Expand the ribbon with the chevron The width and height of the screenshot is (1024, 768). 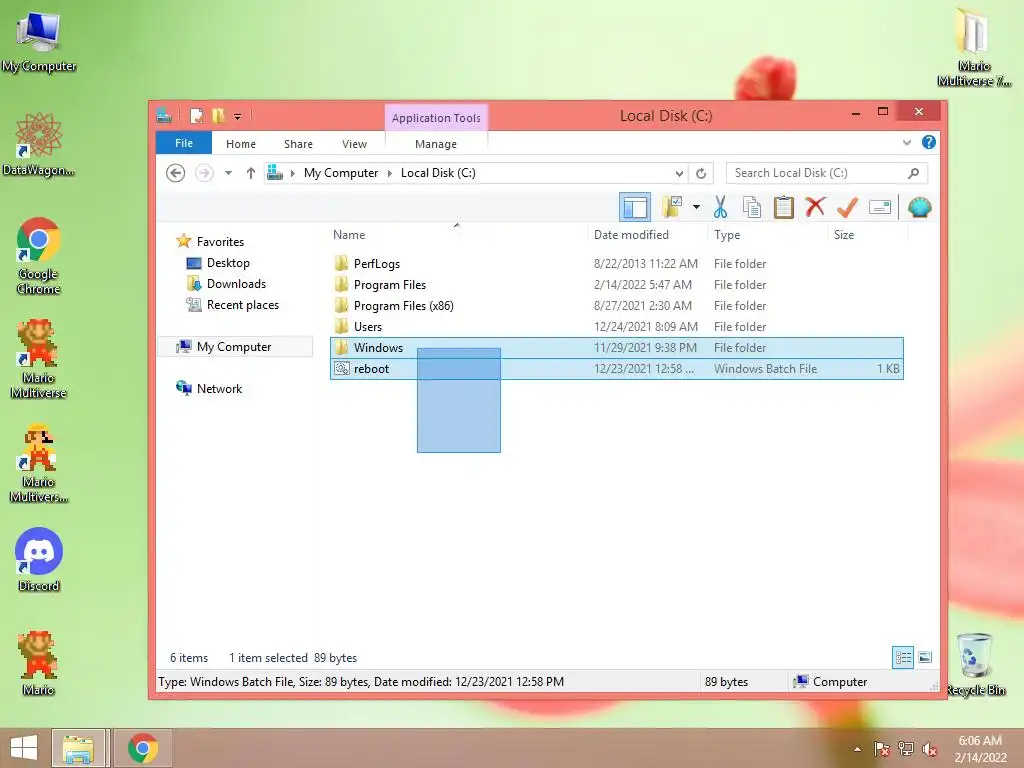click(x=906, y=142)
